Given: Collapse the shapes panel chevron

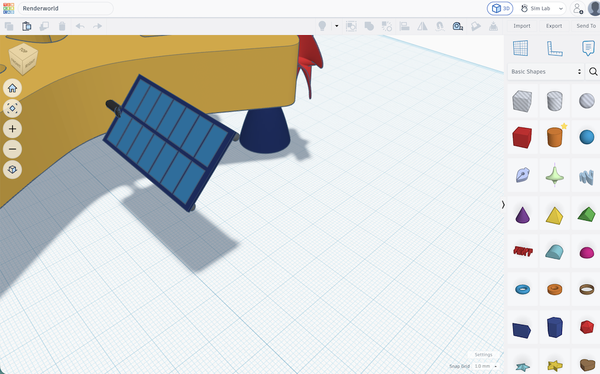Looking at the screenshot, I should coord(503,205).
